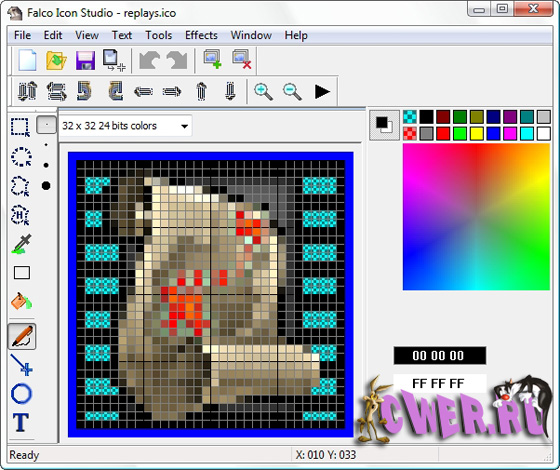Shift the image left
The width and height of the screenshot is (560, 470).
coord(143,92)
